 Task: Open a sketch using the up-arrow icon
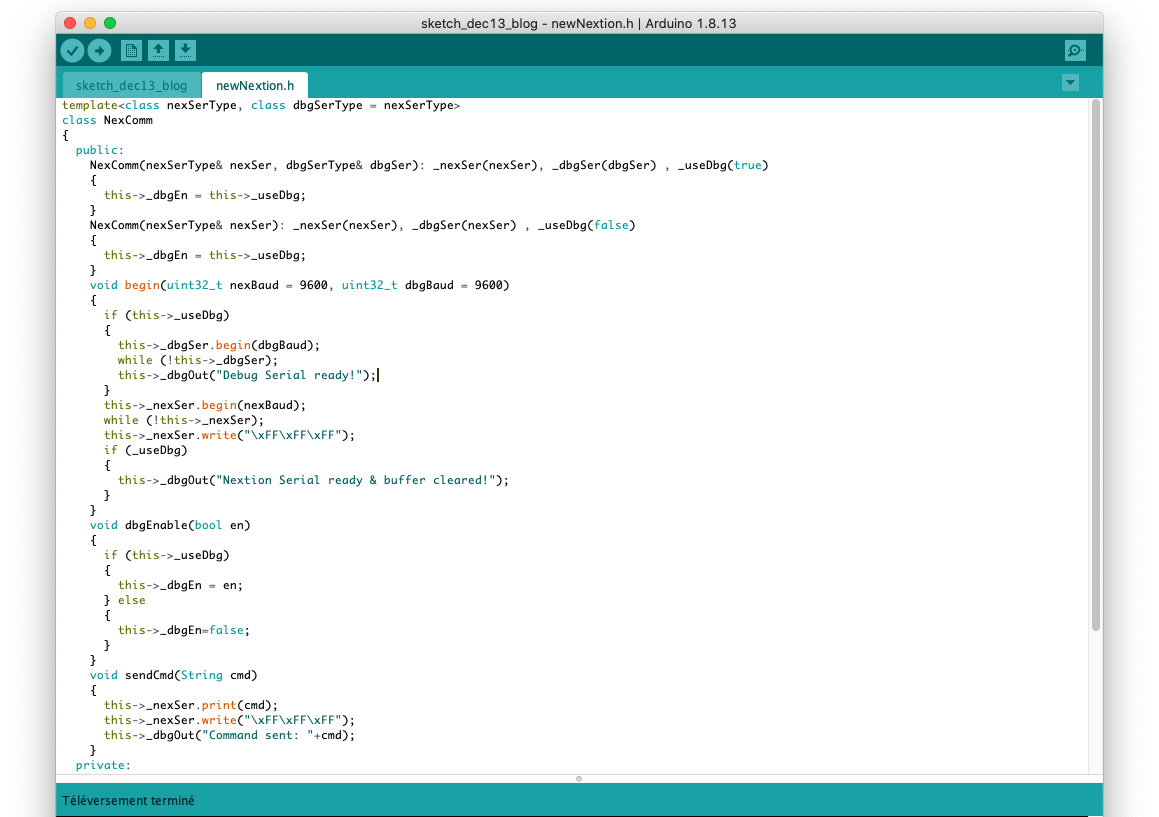(158, 51)
